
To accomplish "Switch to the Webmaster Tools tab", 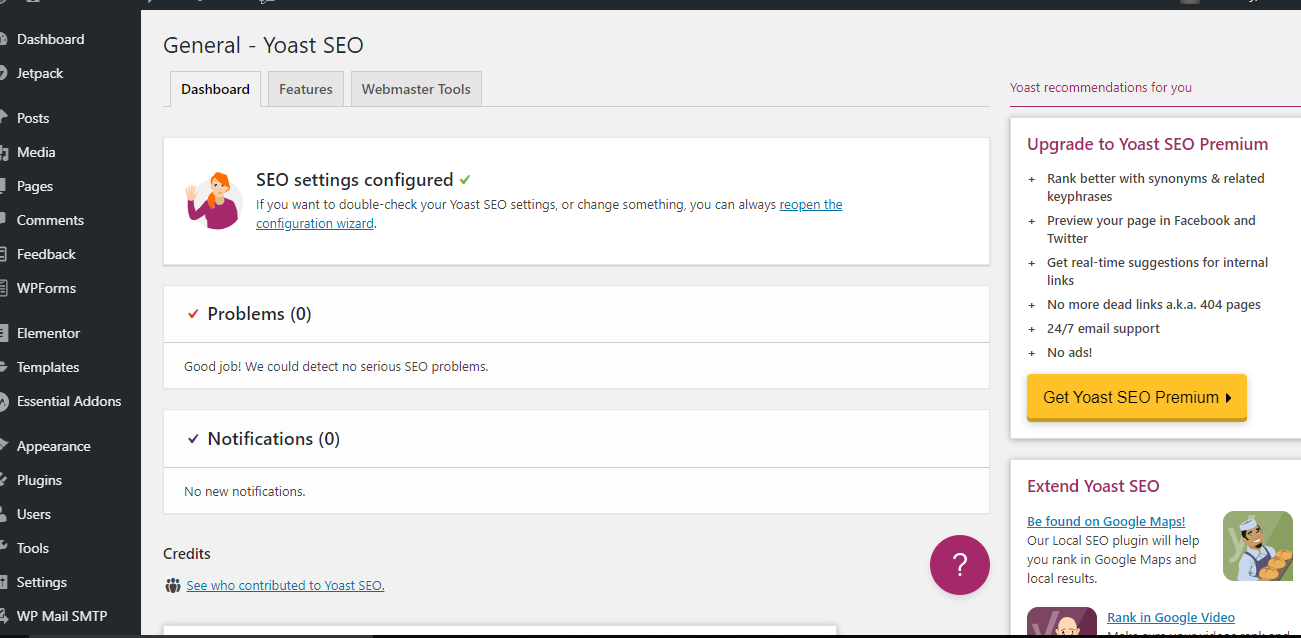I will [x=416, y=89].
